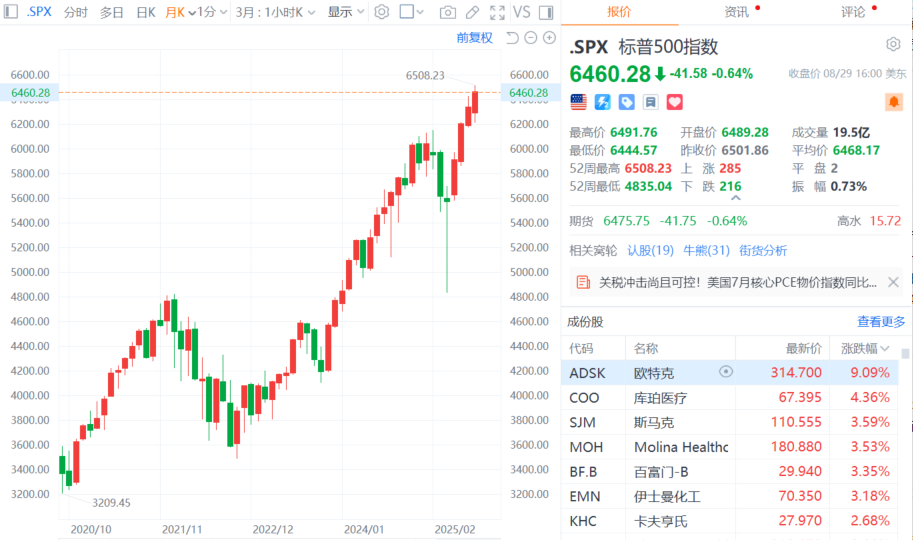Switch to the 报价 quote tab
The image size is (913, 540).
click(x=618, y=12)
